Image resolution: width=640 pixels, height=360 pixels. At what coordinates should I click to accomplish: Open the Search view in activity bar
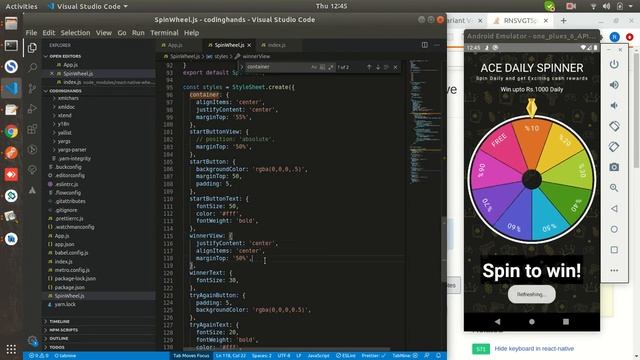tap(32, 67)
